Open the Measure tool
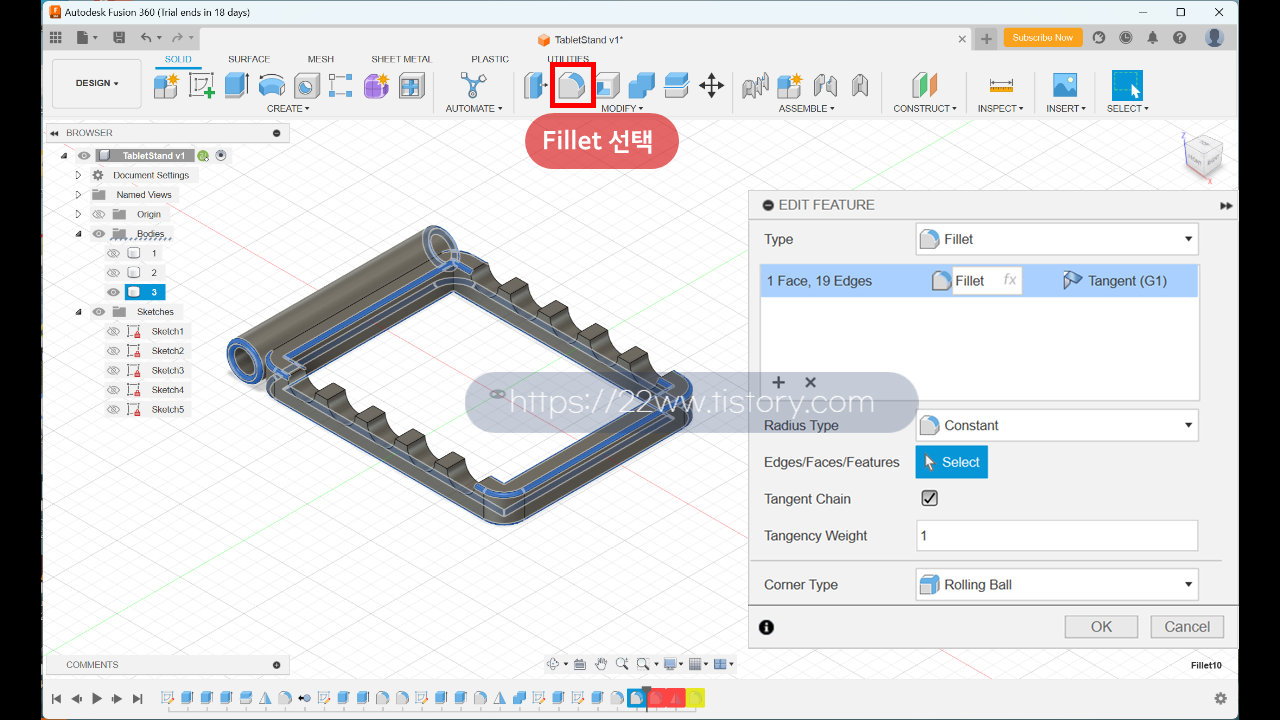Screen dimensions: 1280x720 point(1001,85)
